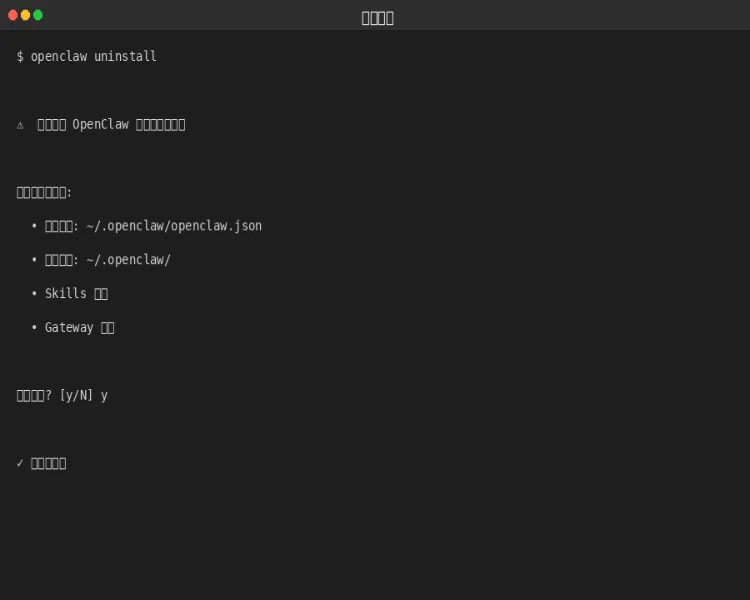The height and width of the screenshot is (600, 750).
Task: Click the bullet before the Gateway line
Action: 34,328
